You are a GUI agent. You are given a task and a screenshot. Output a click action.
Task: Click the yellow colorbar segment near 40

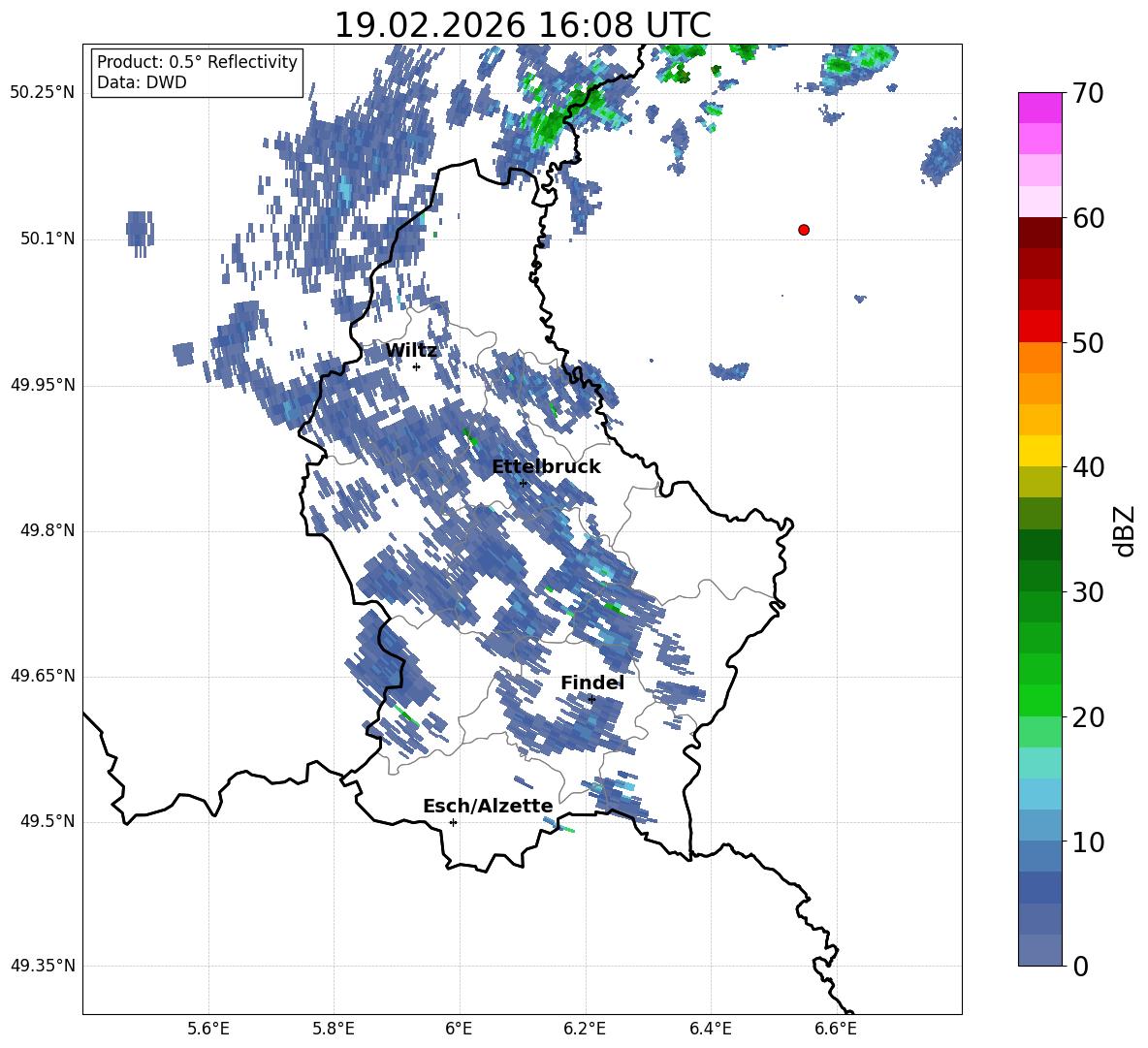click(x=1039, y=451)
